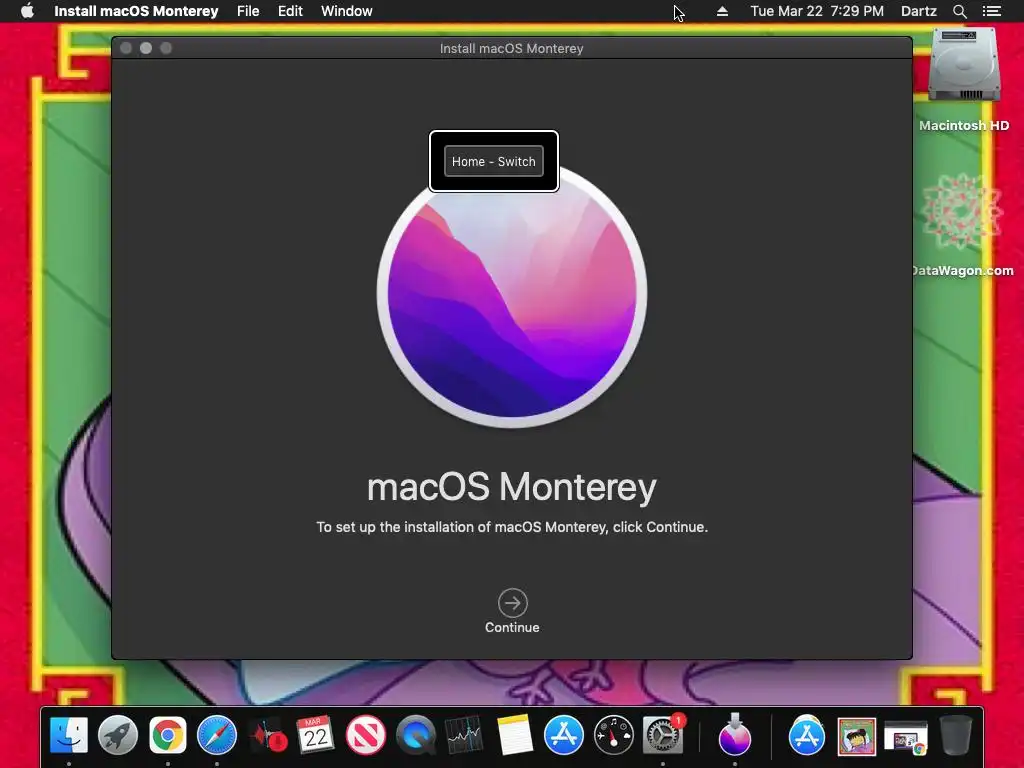Click the date and time in the menu bar

tap(817, 11)
